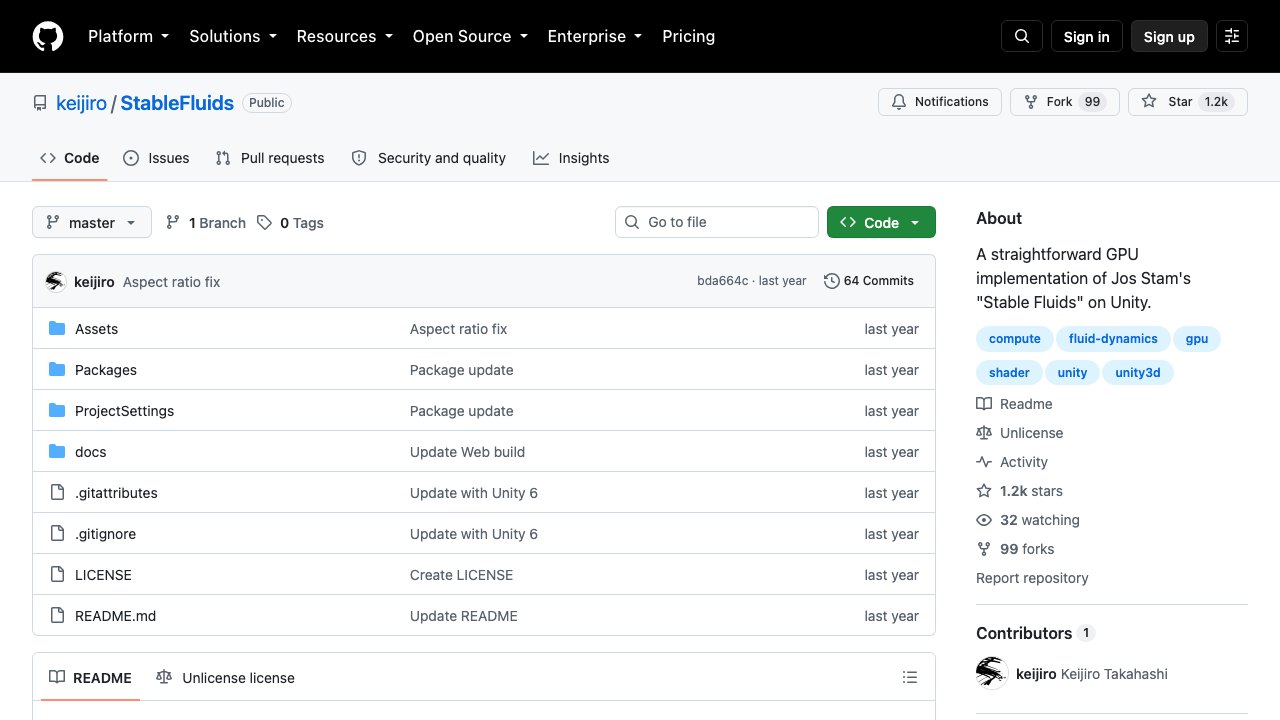Open the Insights tab
Image resolution: width=1280 pixels, height=720 pixels.
(x=571, y=158)
